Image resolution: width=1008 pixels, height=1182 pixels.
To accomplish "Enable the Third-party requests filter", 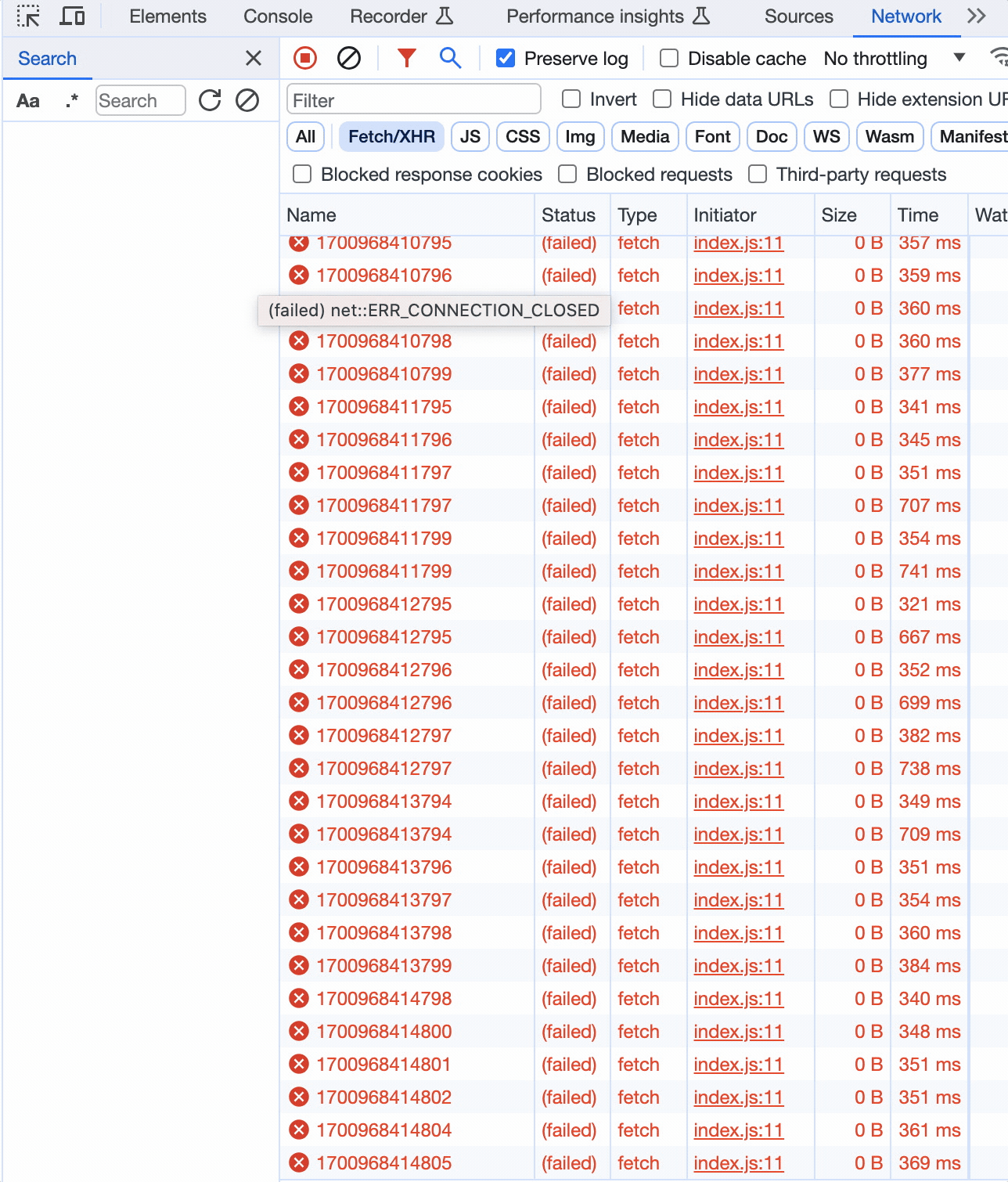I will pos(757,174).
